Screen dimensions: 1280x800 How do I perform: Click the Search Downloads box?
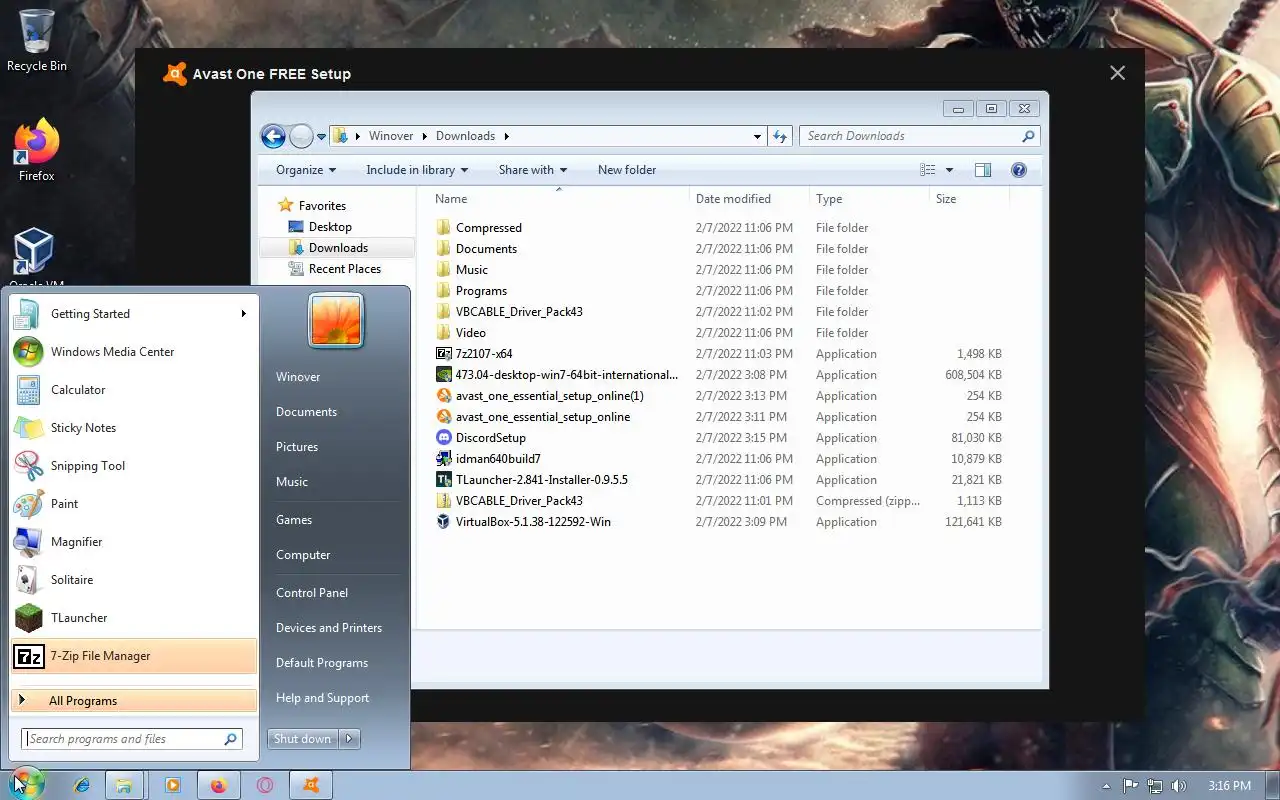coord(919,136)
